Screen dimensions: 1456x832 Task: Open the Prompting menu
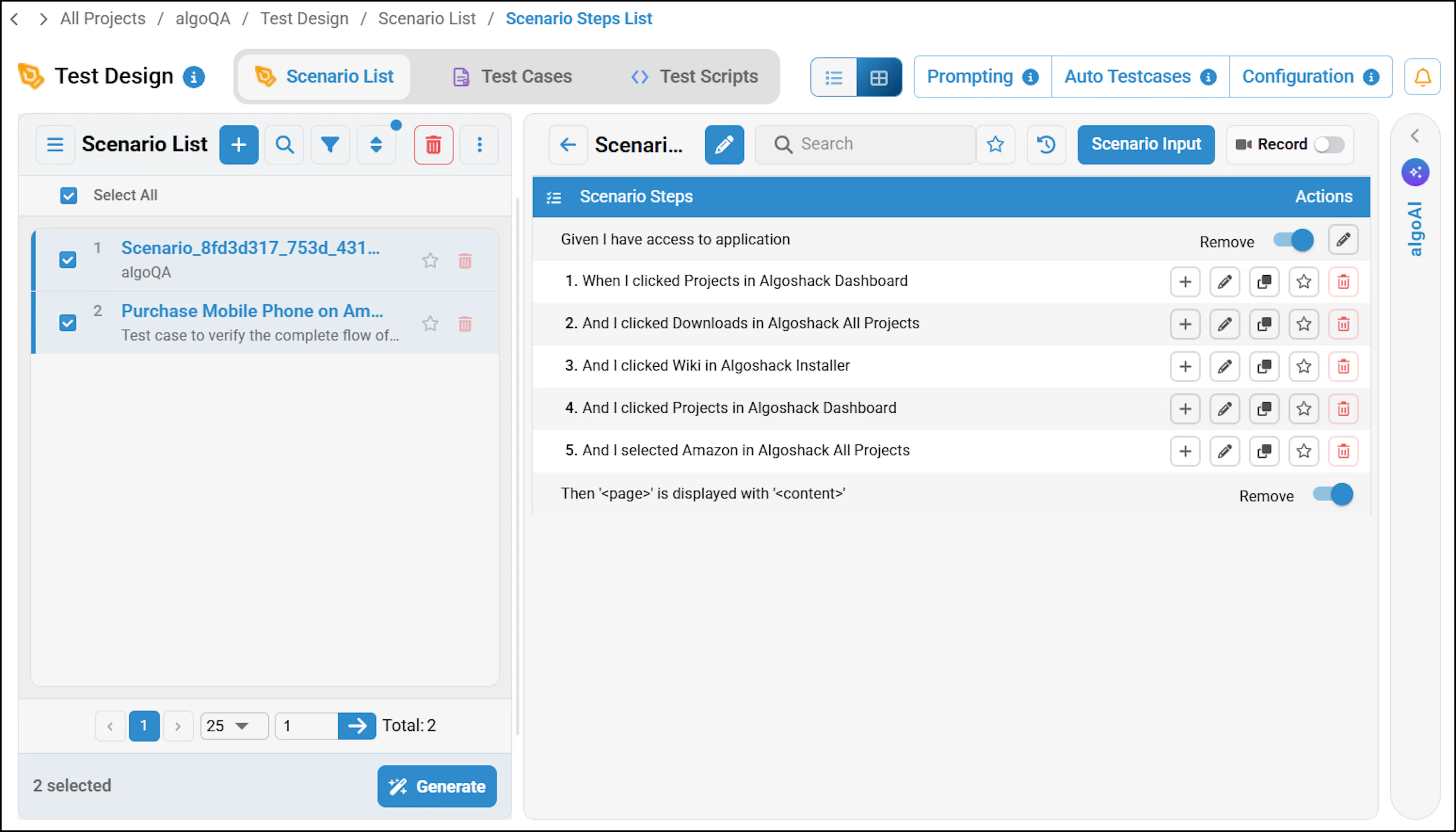[982, 77]
